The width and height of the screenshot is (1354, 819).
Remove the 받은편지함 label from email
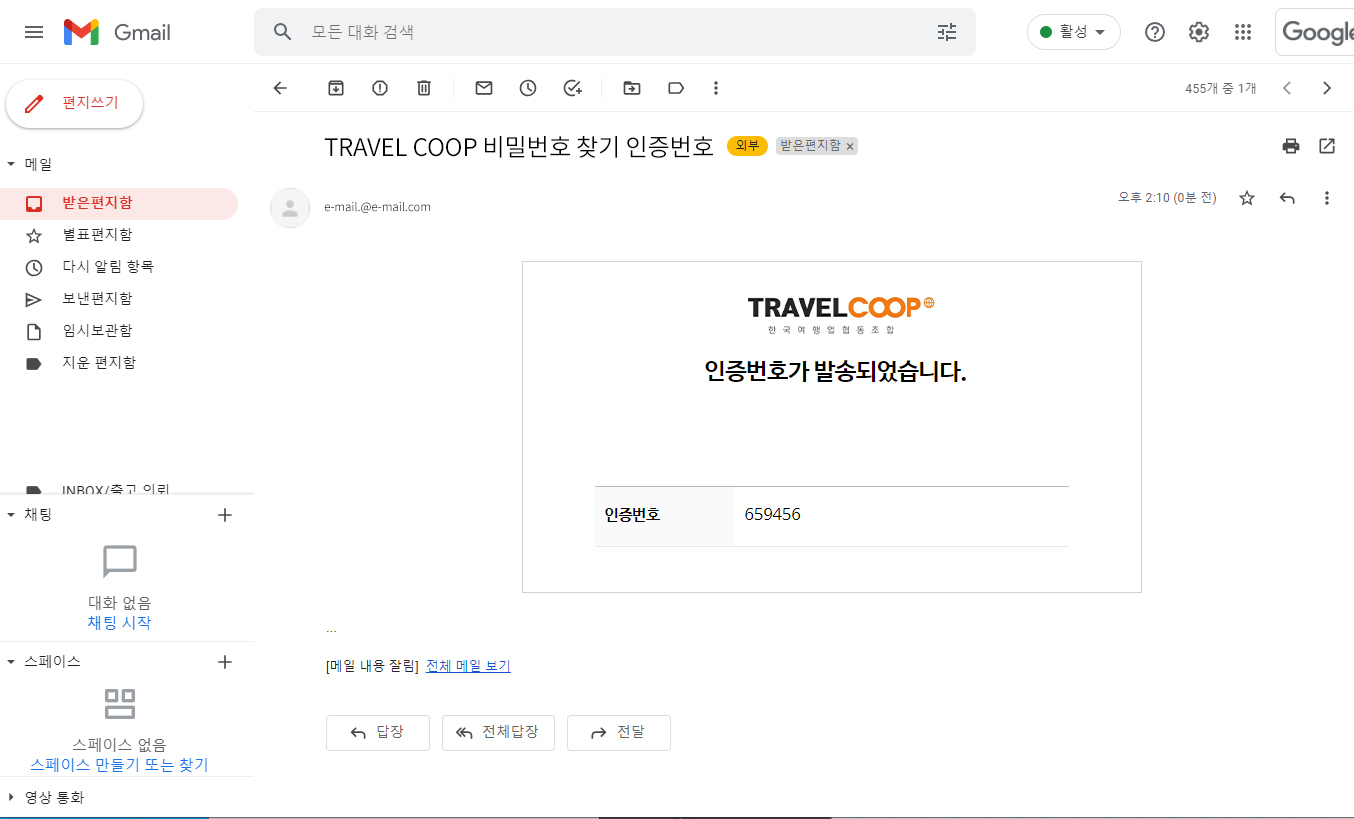click(x=850, y=147)
